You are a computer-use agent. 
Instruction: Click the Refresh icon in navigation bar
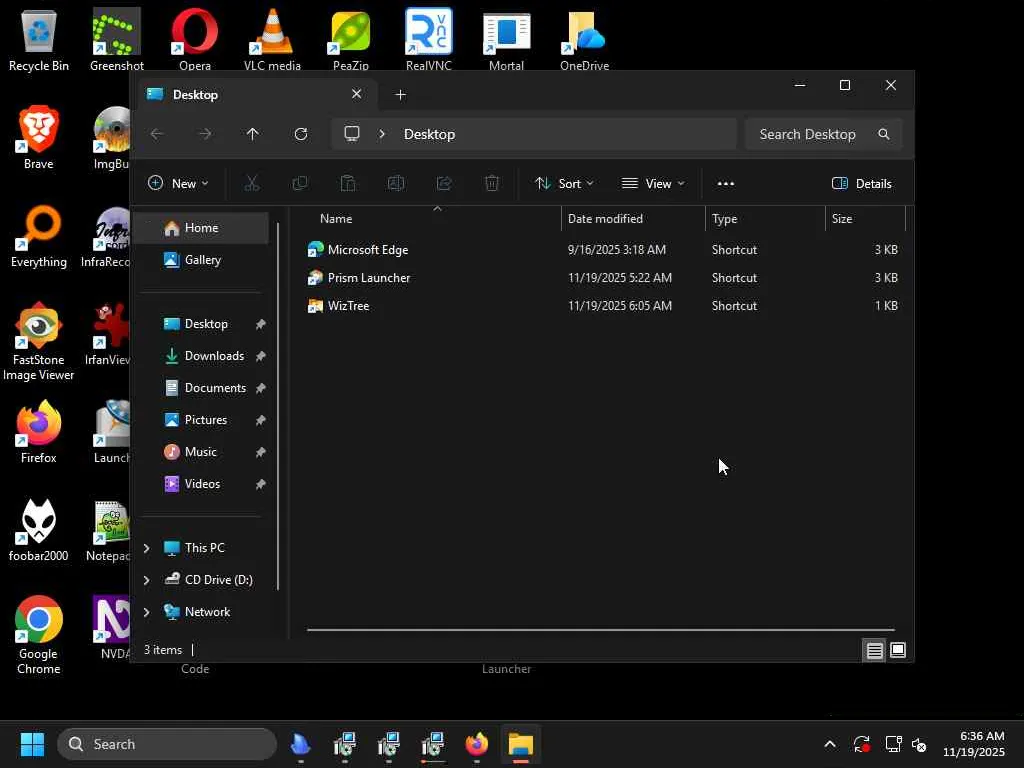(301, 134)
